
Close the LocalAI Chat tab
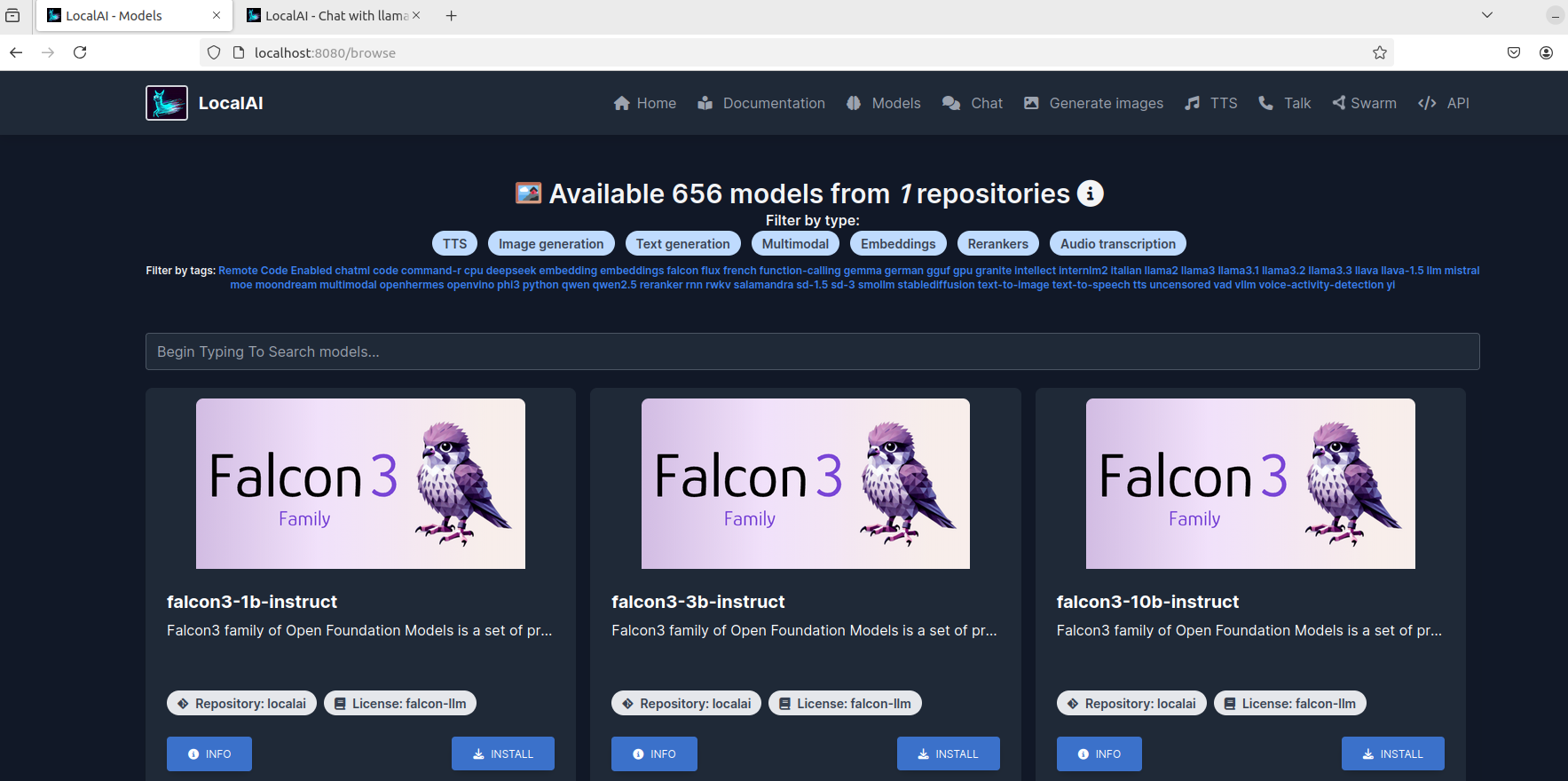pyautogui.click(x=416, y=15)
